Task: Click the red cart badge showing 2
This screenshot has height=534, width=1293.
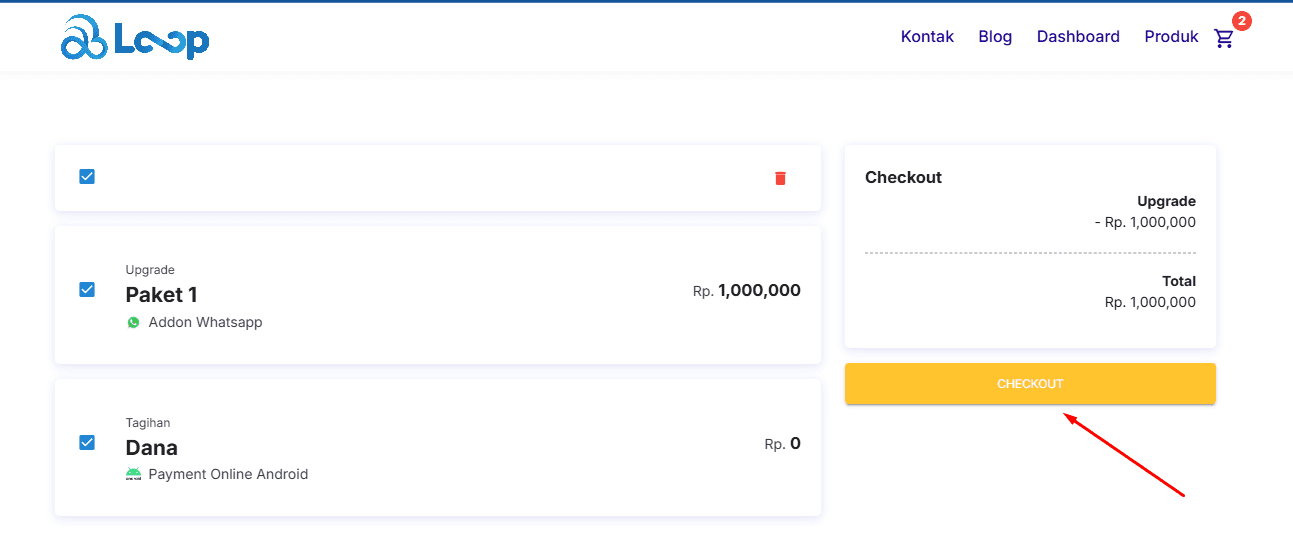Action: [1241, 21]
